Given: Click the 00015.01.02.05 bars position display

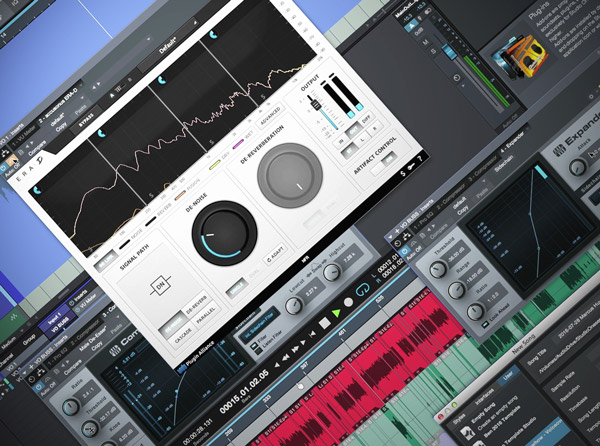Looking at the screenshot, I should (244, 391).
